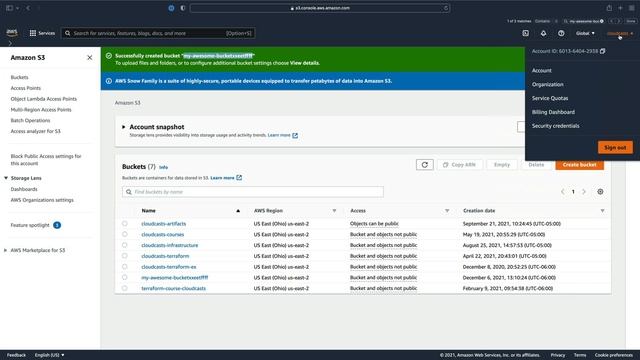Click the browser back arrow
Image resolution: width=640 pixels, height=360 pixels.
[28, 8]
